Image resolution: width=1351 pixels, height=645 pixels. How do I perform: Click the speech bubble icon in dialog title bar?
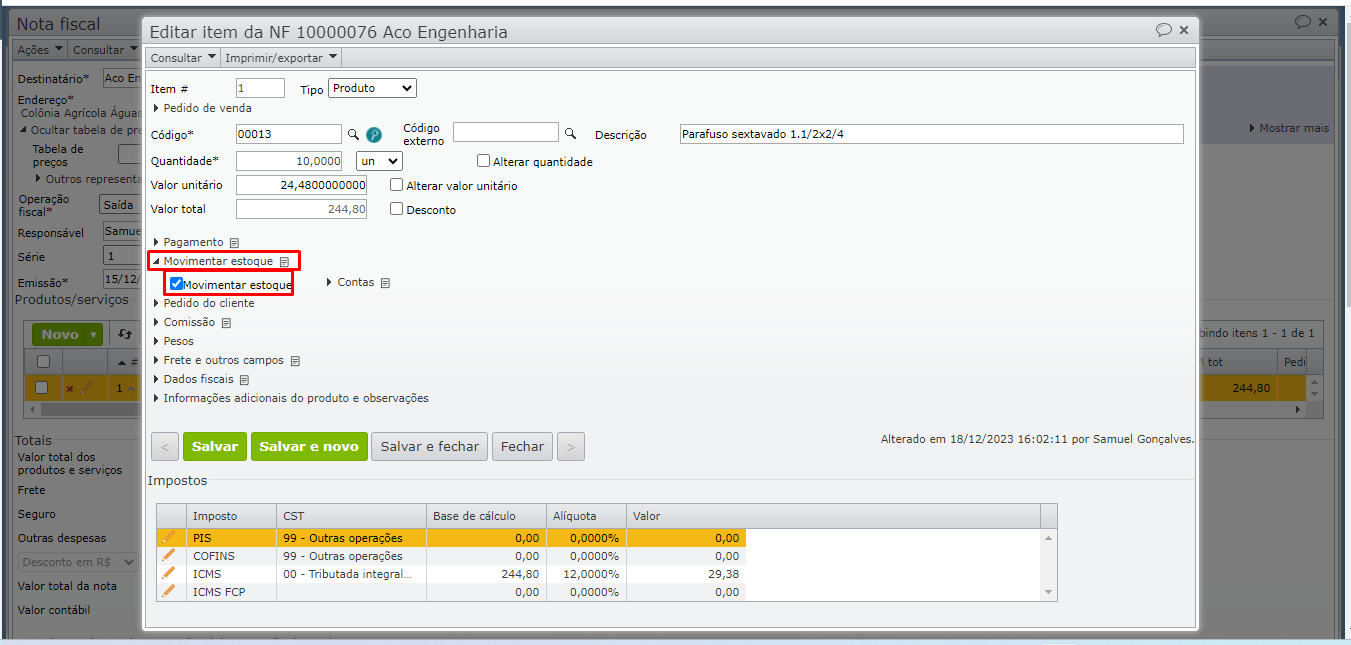click(x=1163, y=30)
